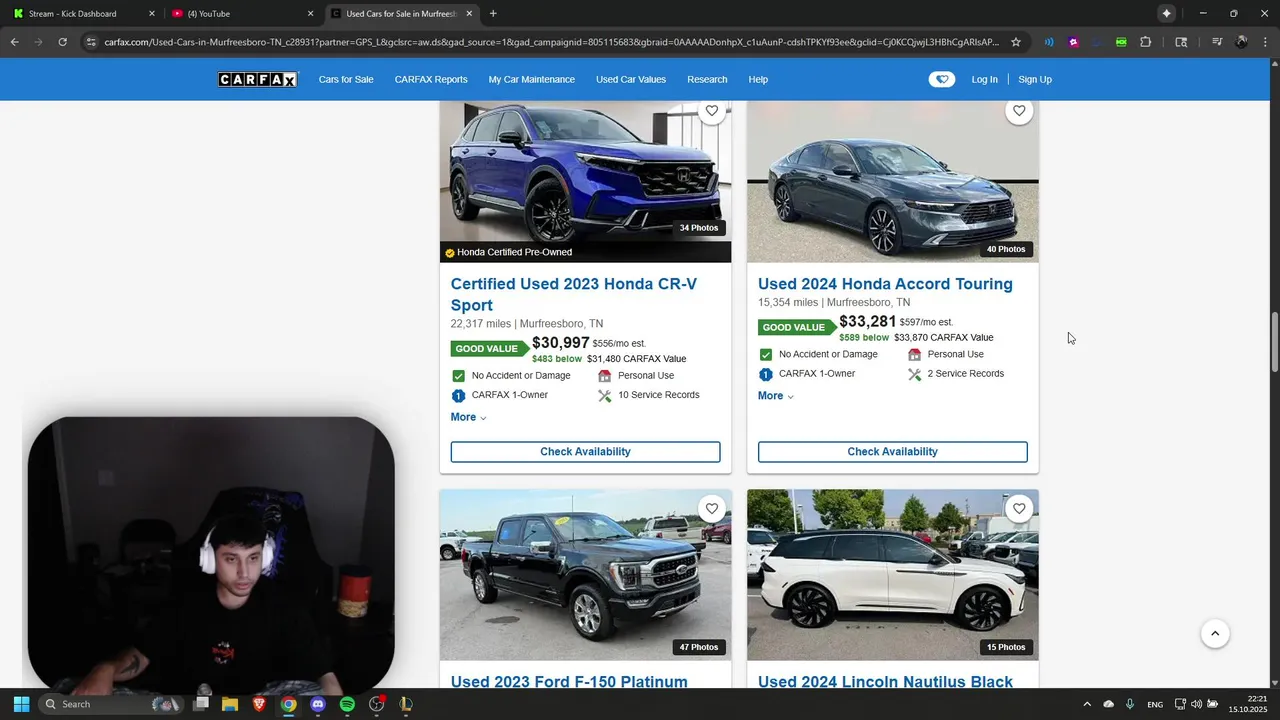This screenshot has width=1280, height=720.
Task: Expand More details on the Honda CR-V card
Action: pyautogui.click(x=468, y=417)
